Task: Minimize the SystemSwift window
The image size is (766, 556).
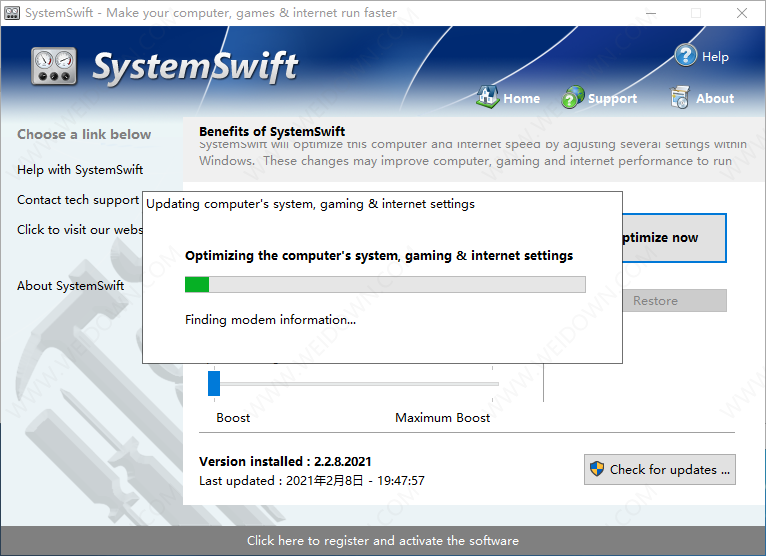Action: point(651,13)
